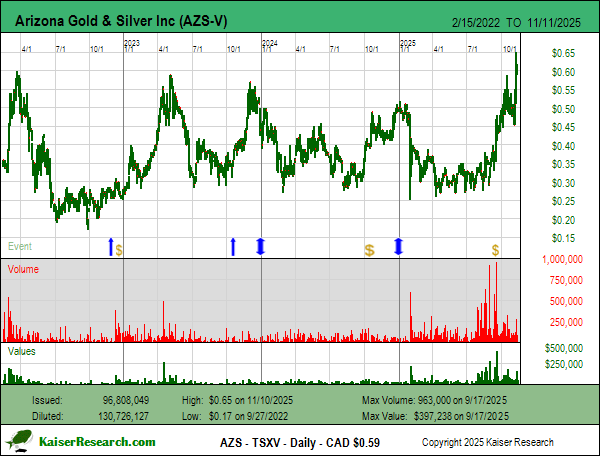
Task: Click the Copyright 2025 Kaiser Research notice
Action: 488,442
